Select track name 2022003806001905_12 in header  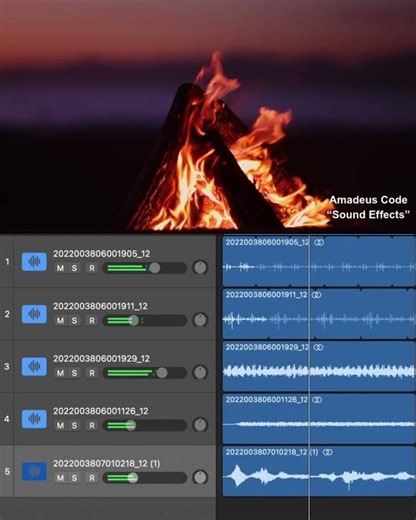[102, 254]
